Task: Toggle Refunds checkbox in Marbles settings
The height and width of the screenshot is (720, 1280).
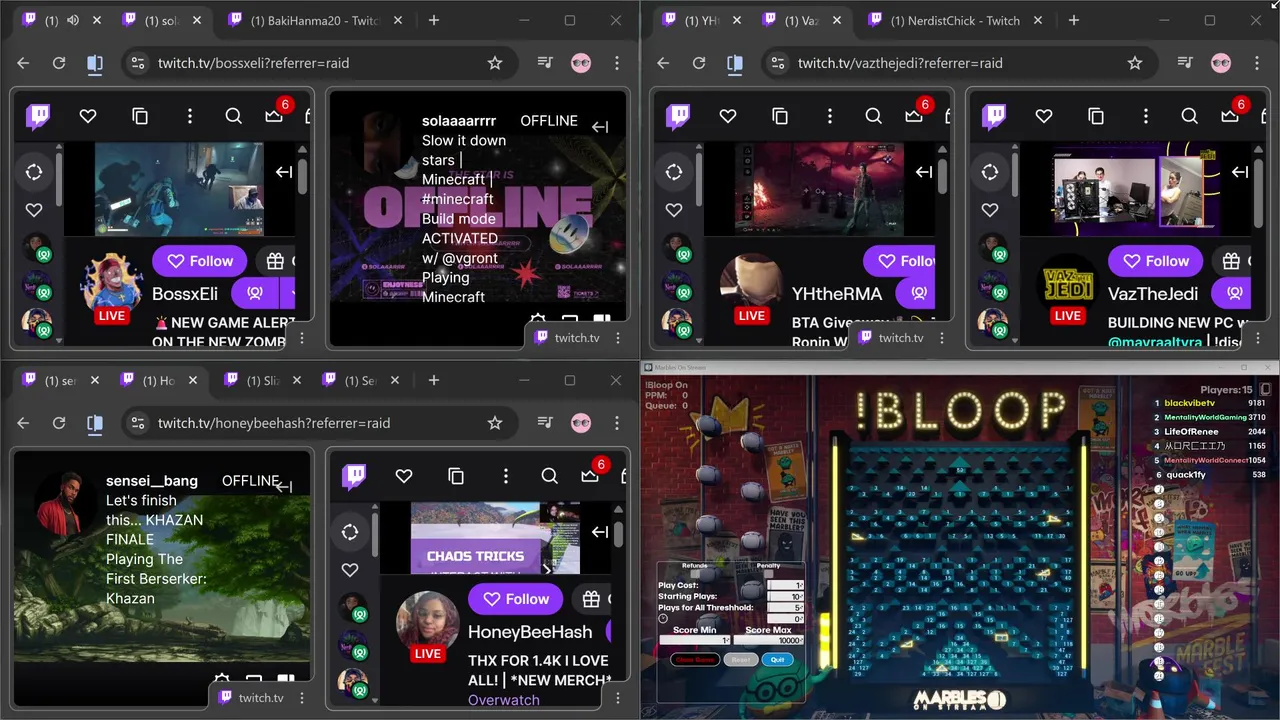Action: [x=696, y=574]
